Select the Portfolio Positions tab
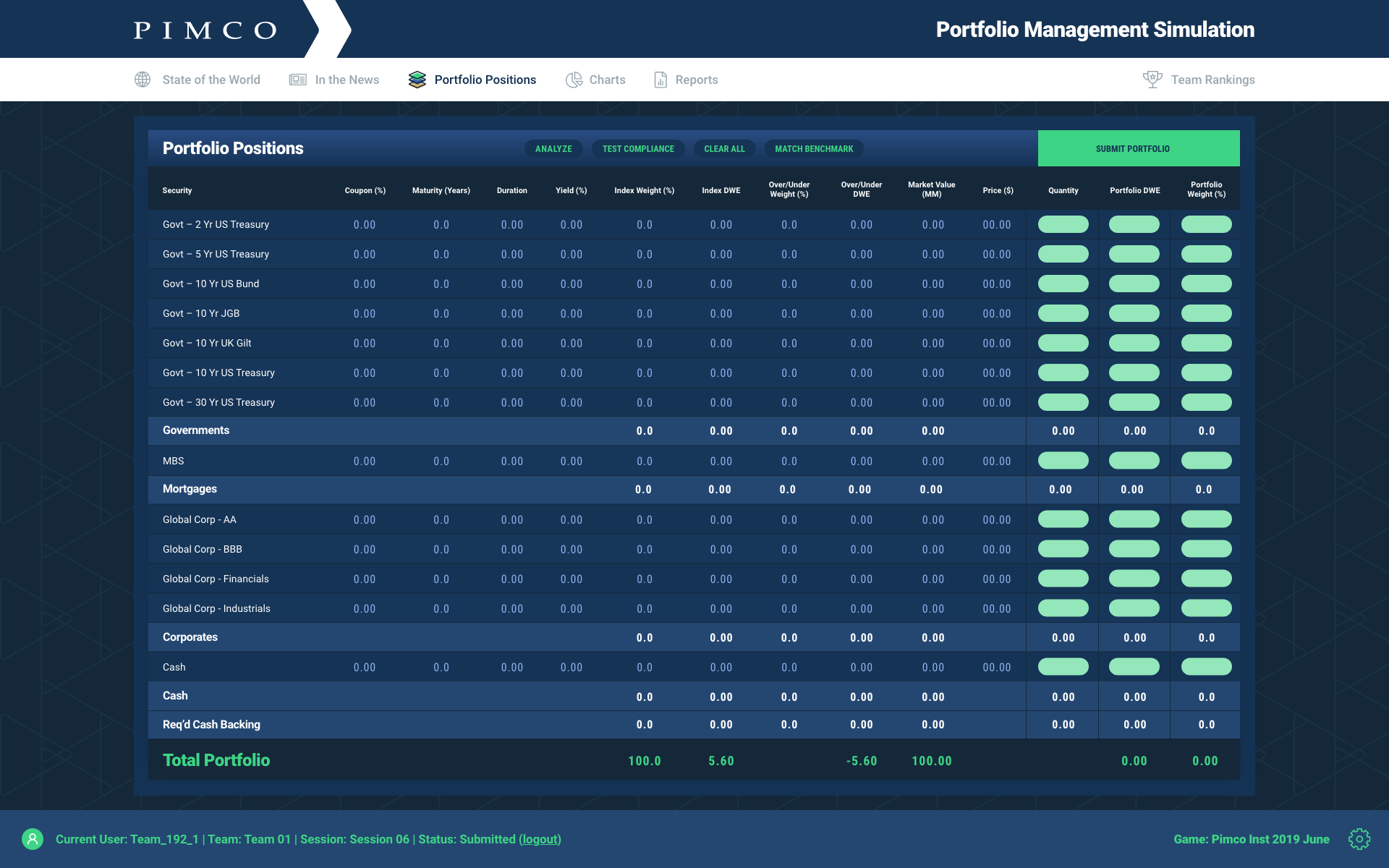 pos(472,80)
